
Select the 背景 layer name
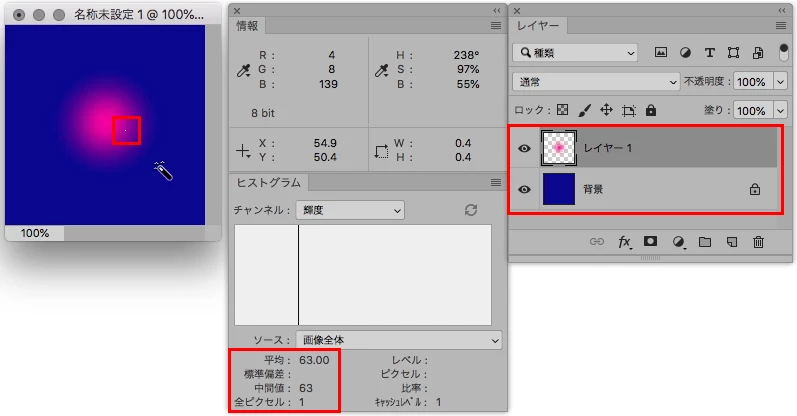pos(593,189)
